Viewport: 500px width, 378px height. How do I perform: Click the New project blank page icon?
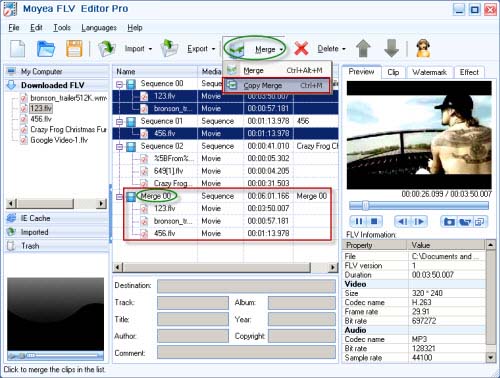click(x=17, y=49)
